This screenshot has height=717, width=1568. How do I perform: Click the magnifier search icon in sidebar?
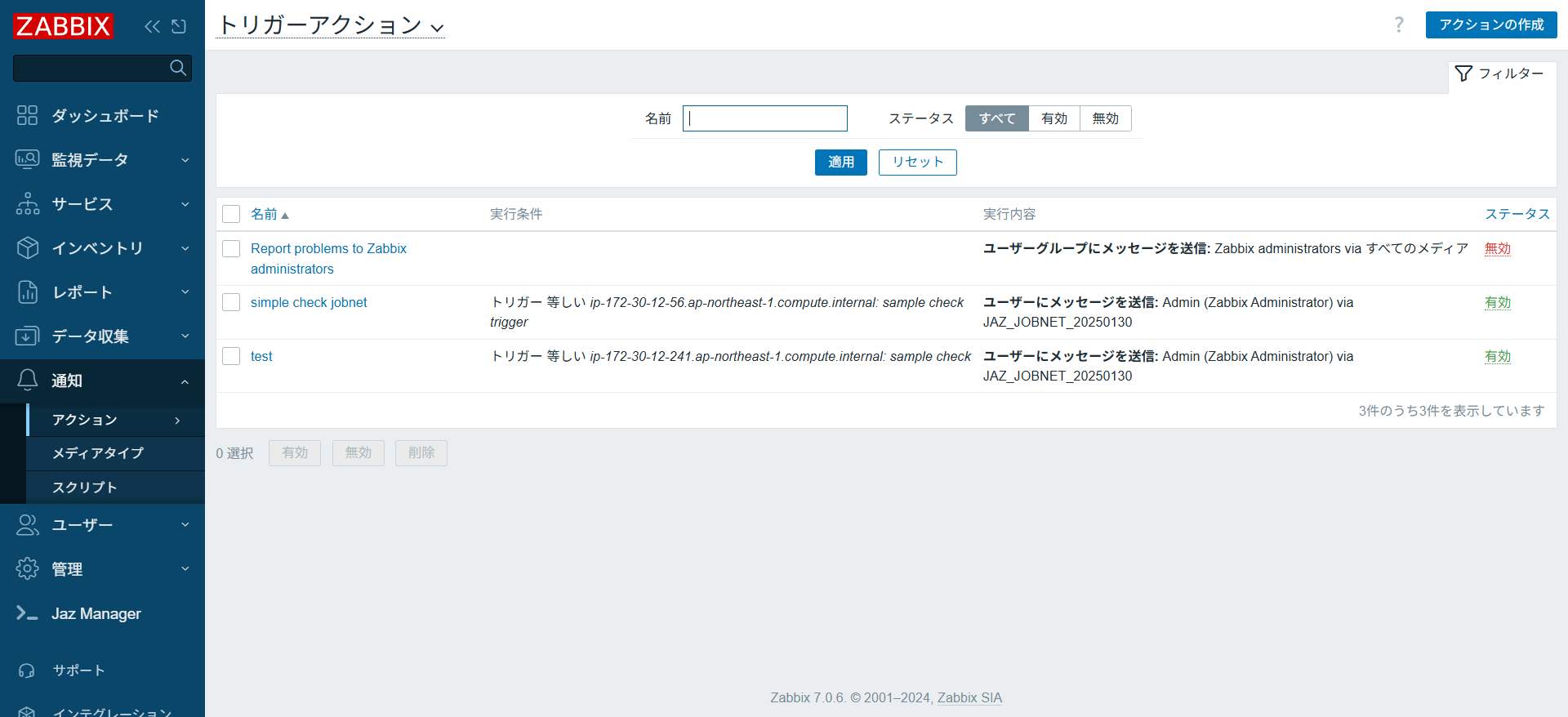tap(177, 68)
